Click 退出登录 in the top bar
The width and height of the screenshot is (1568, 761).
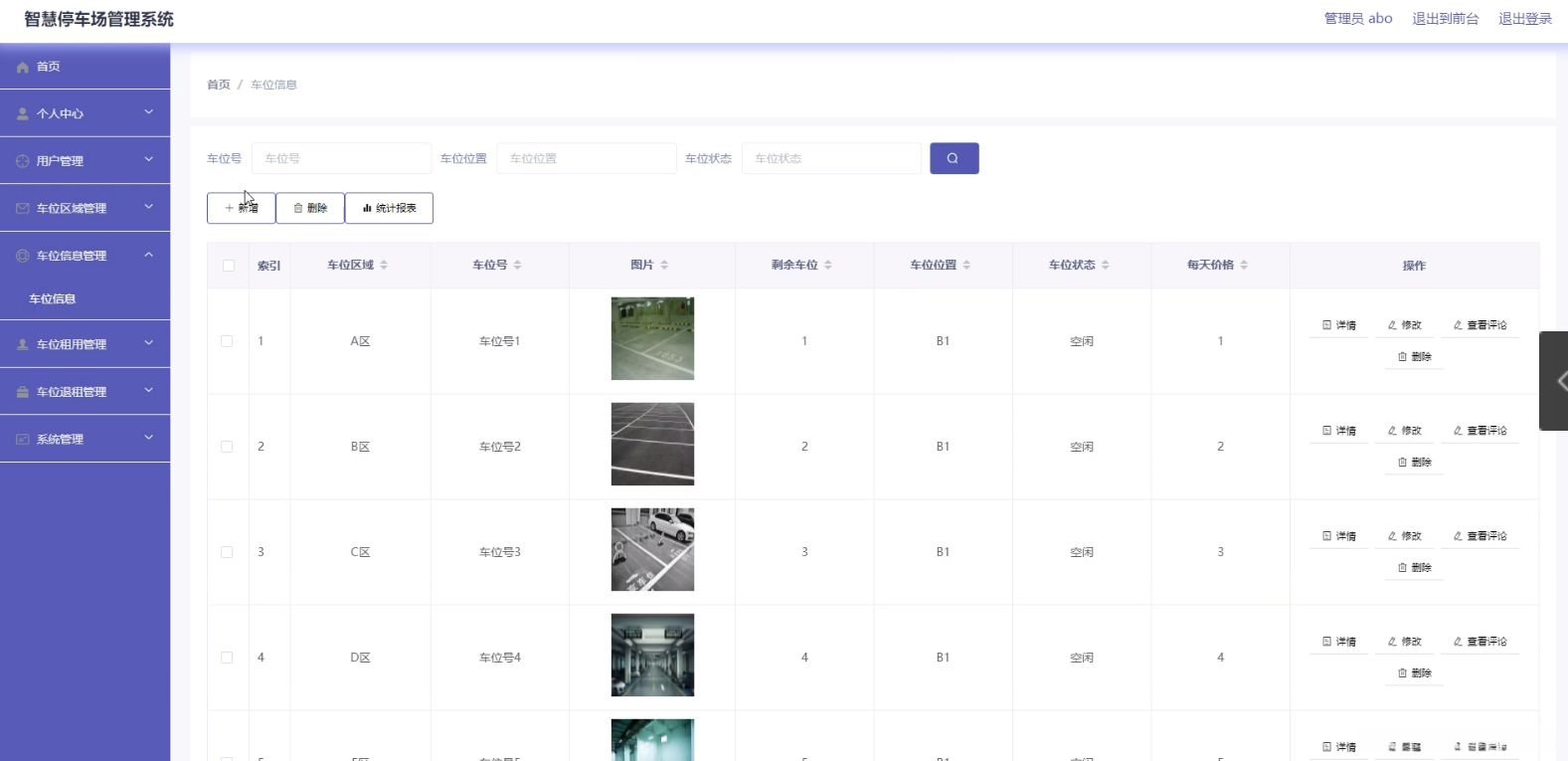click(x=1525, y=19)
